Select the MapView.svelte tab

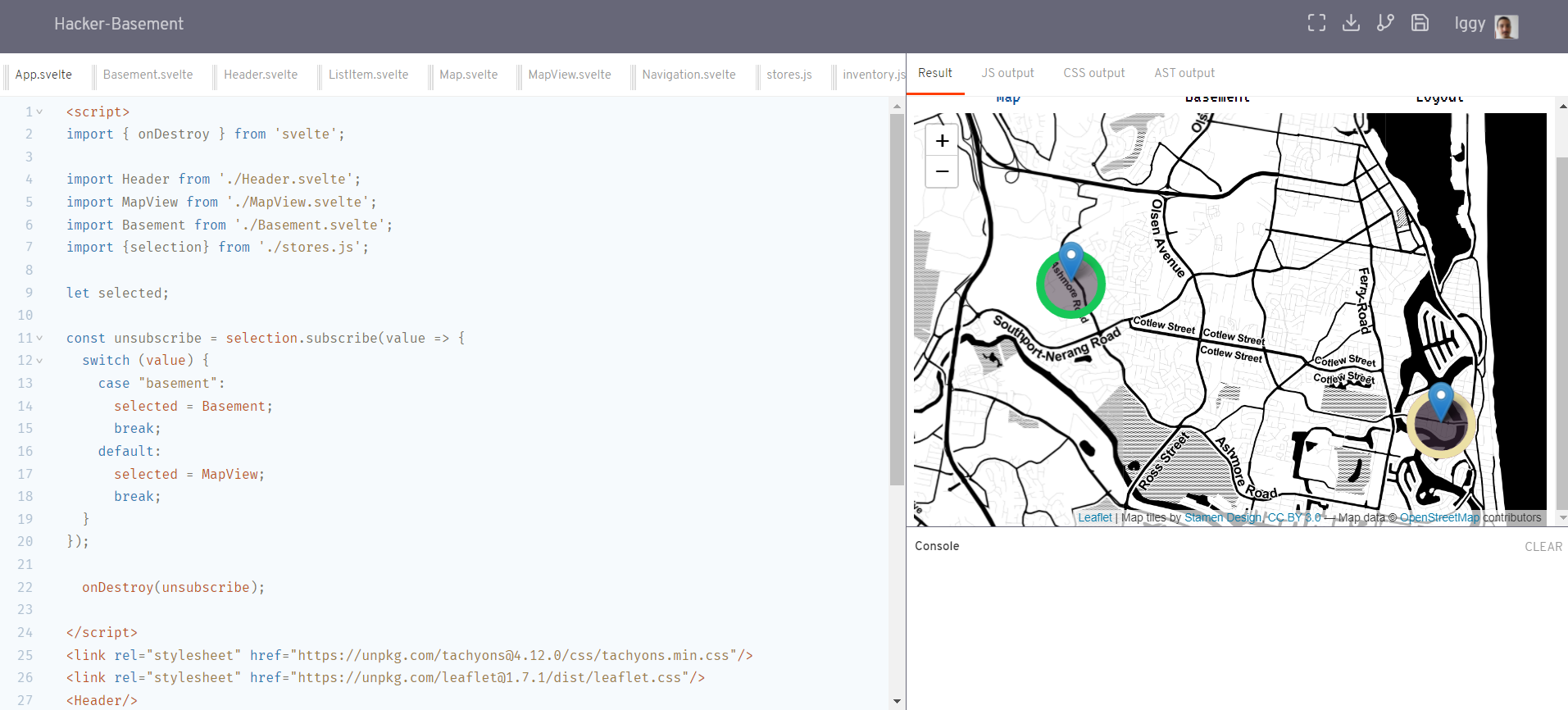tap(570, 75)
